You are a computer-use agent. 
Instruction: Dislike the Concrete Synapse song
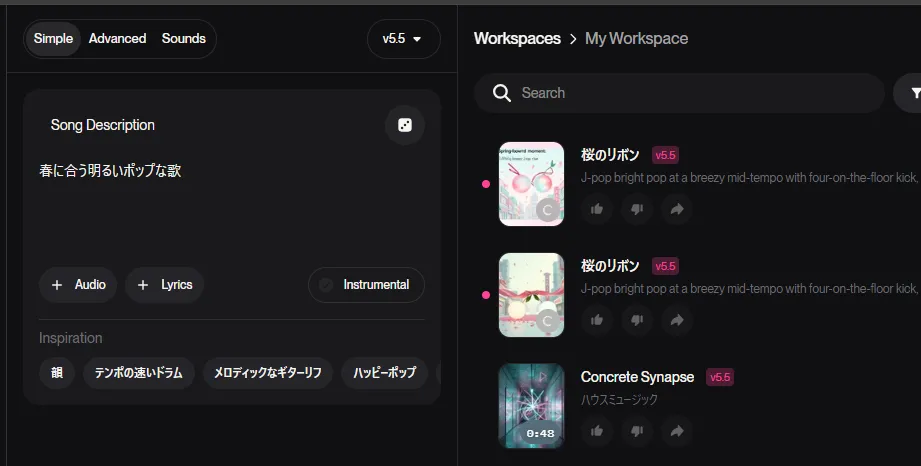pos(637,431)
